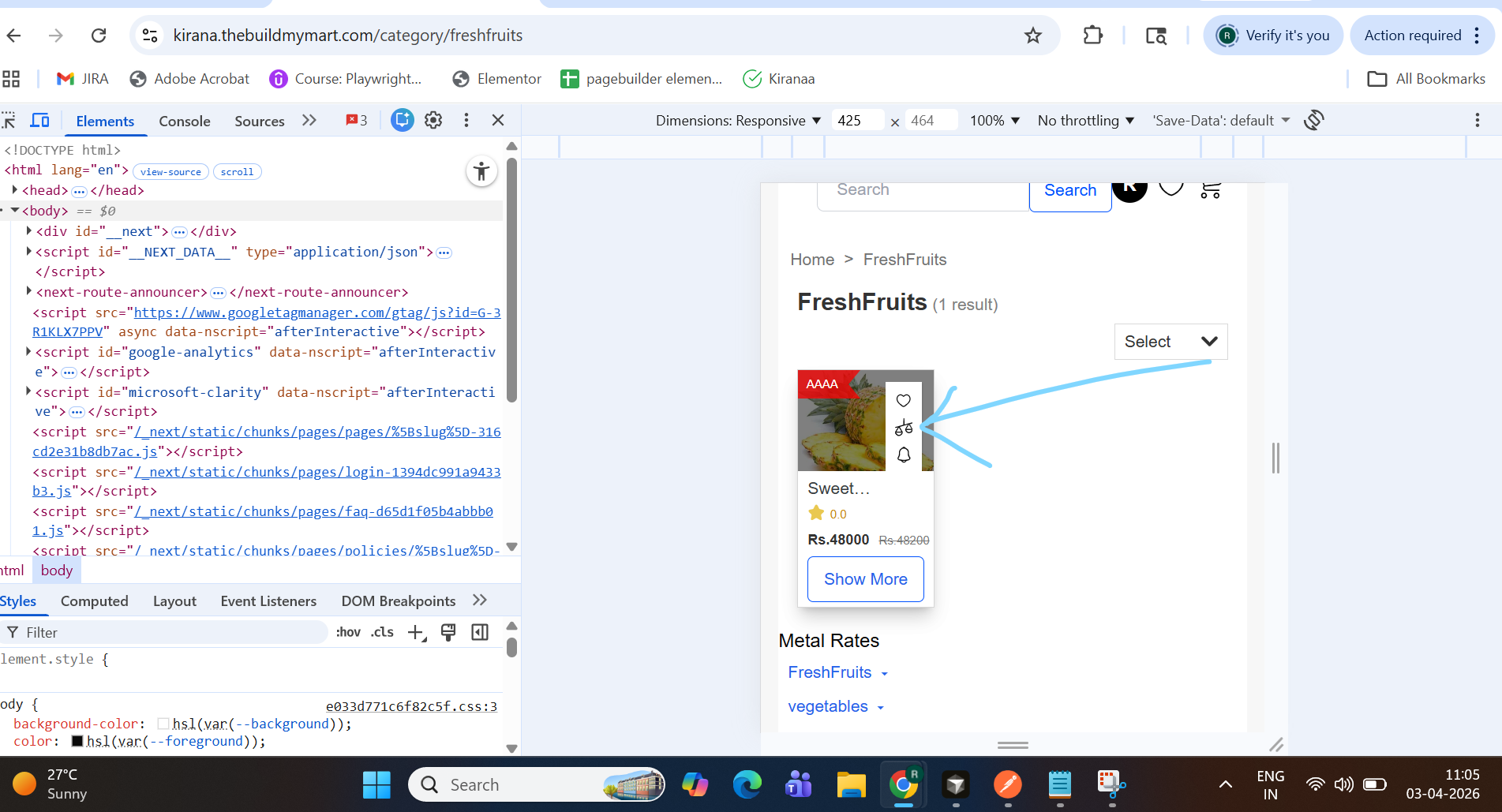Collapse the body element node
Viewport: 1502px width, 812px height.
pyautogui.click(x=15, y=211)
